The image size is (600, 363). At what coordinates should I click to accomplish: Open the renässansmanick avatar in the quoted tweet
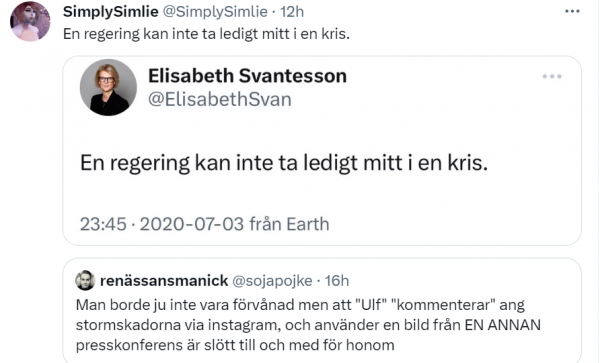pyautogui.click(x=85, y=280)
